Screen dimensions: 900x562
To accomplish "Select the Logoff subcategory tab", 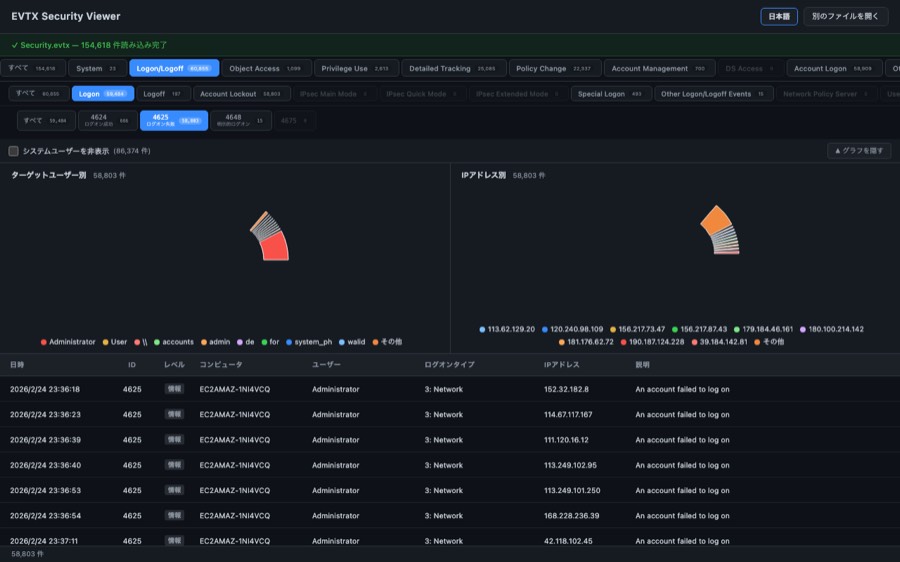I will (163, 94).
